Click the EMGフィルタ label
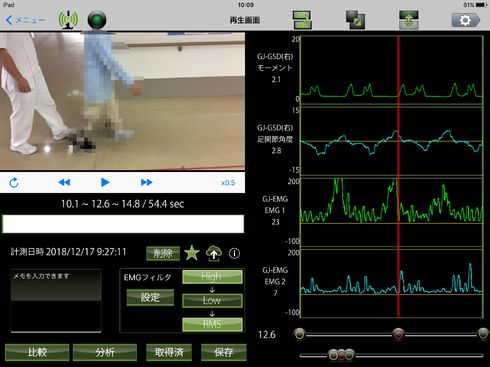The width and height of the screenshot is (490, 367). point(147,277)
